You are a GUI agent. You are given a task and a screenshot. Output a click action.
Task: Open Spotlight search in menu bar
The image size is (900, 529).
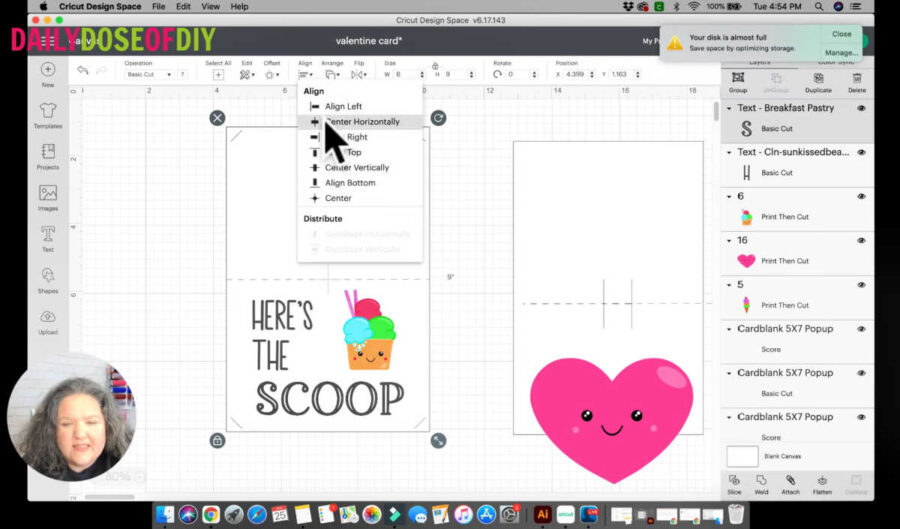tap(819, 7)
